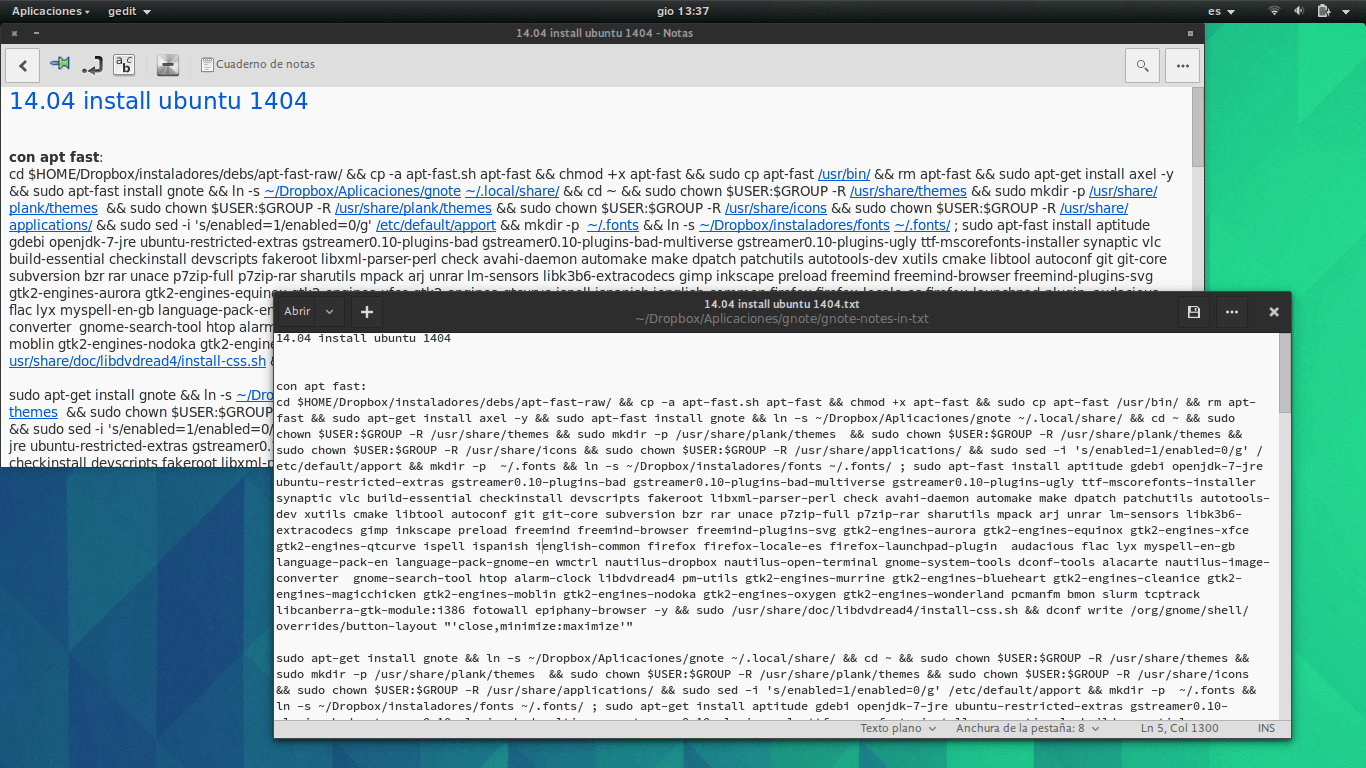Open gedit's three-dots options menu
The height and width of the screenshot is (768, 1366).
[1232, 312]
